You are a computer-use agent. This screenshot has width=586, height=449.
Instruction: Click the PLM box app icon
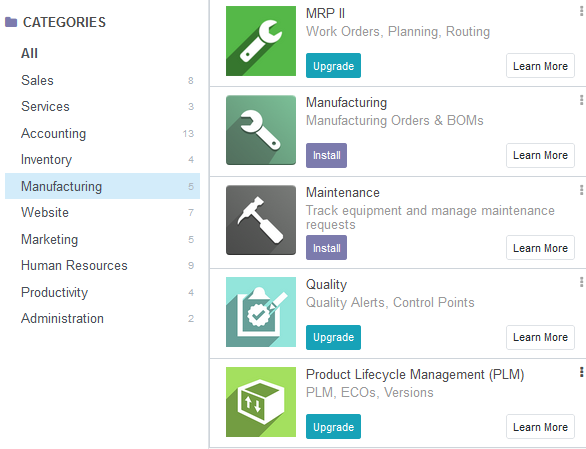261,402
